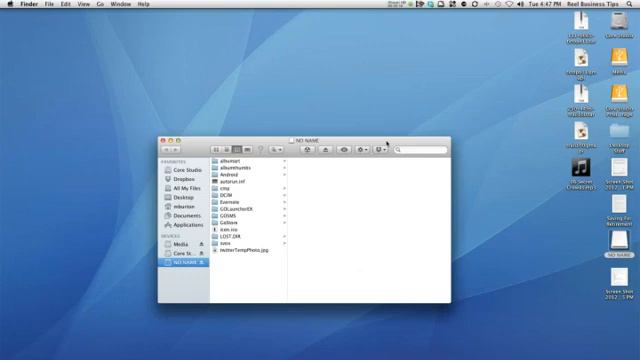Switch Finder to icon view

click(x=216, y=150)
